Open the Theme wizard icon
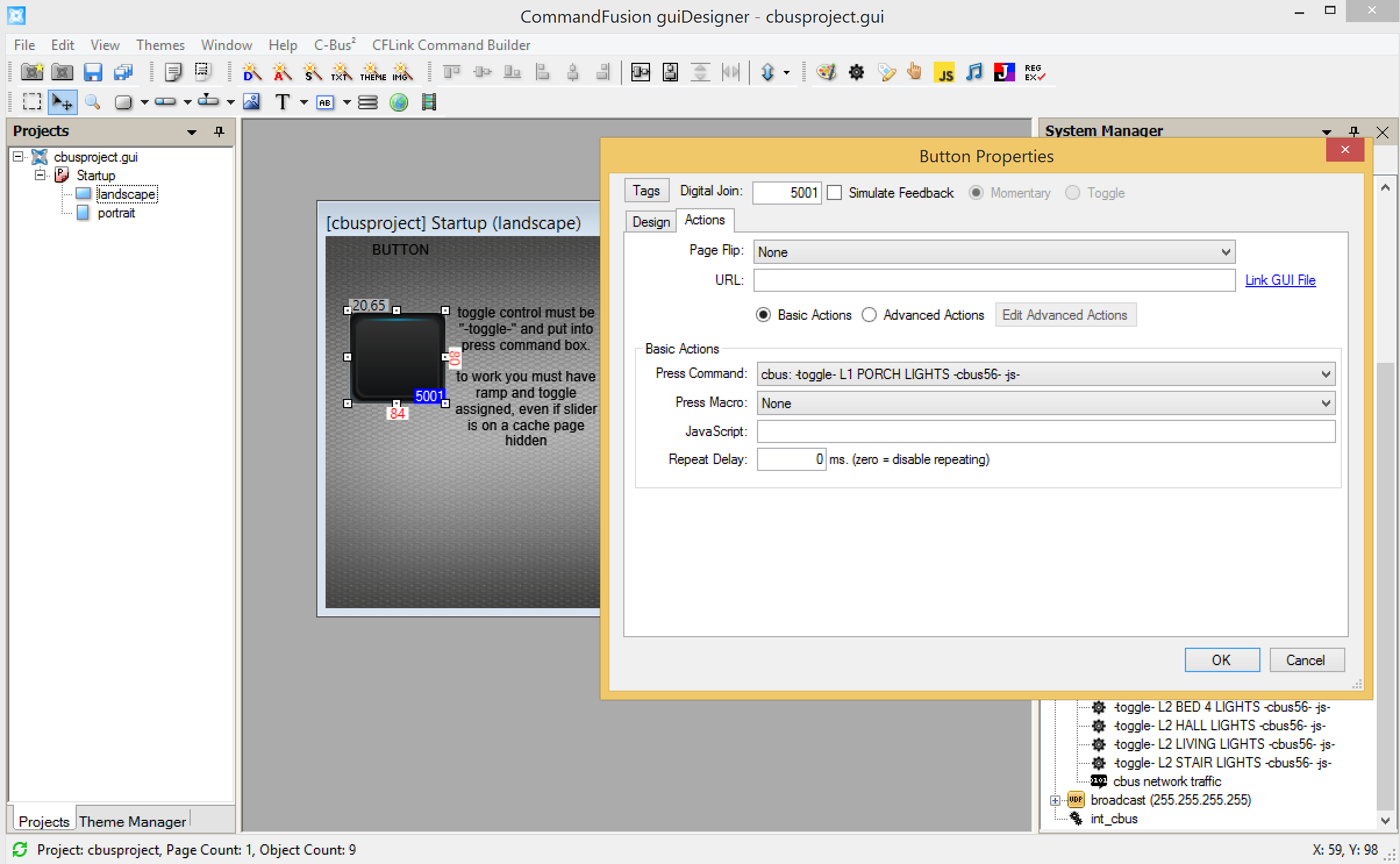Viewport: 1400px width, 864px height. coord(373,73)
